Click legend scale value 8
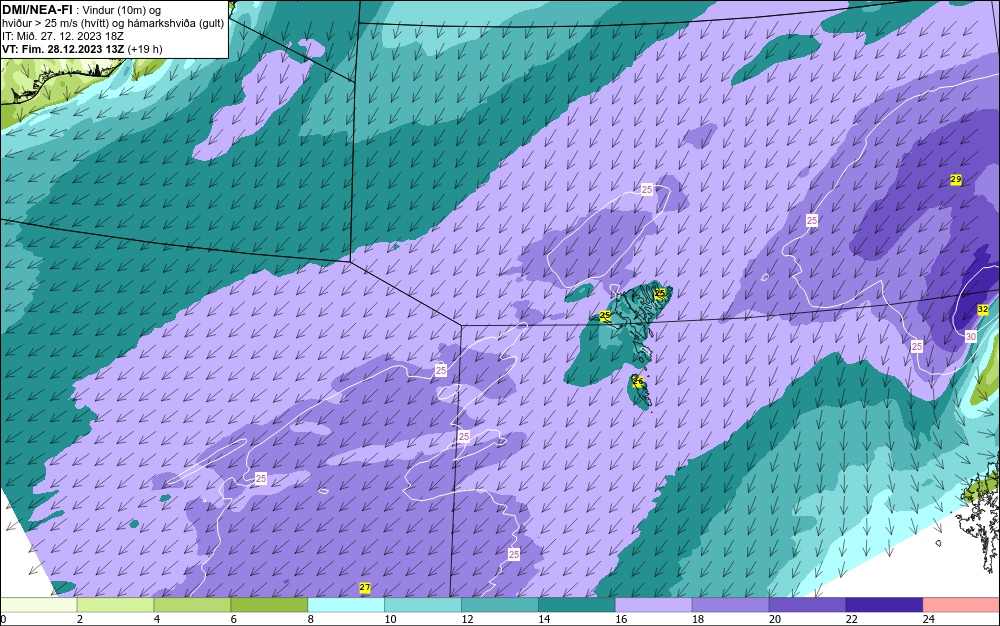Image resolution: width=1000 pixels, height=626 pixels. pos(311,619)
